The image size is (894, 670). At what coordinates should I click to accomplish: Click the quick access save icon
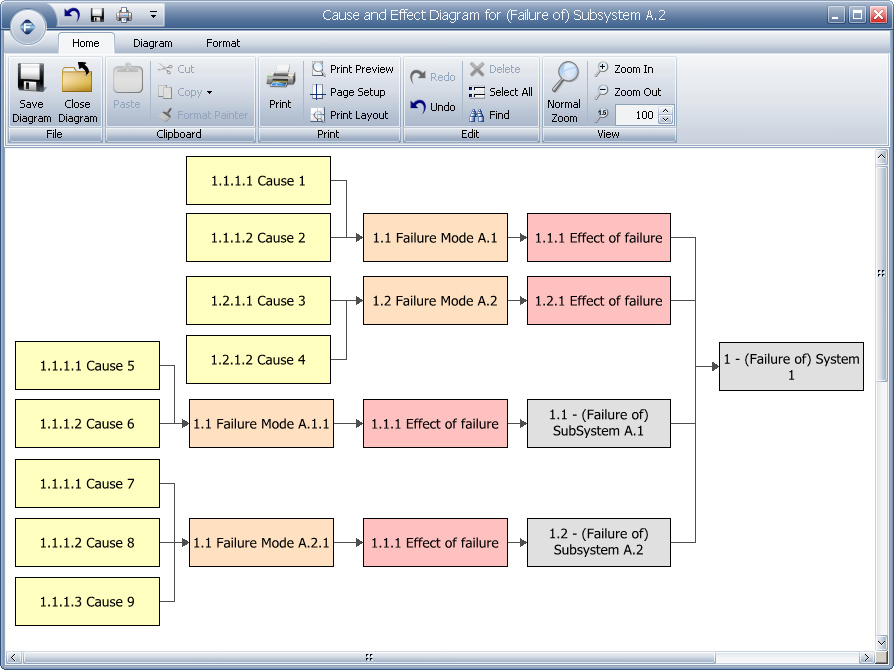coord(97,15)
